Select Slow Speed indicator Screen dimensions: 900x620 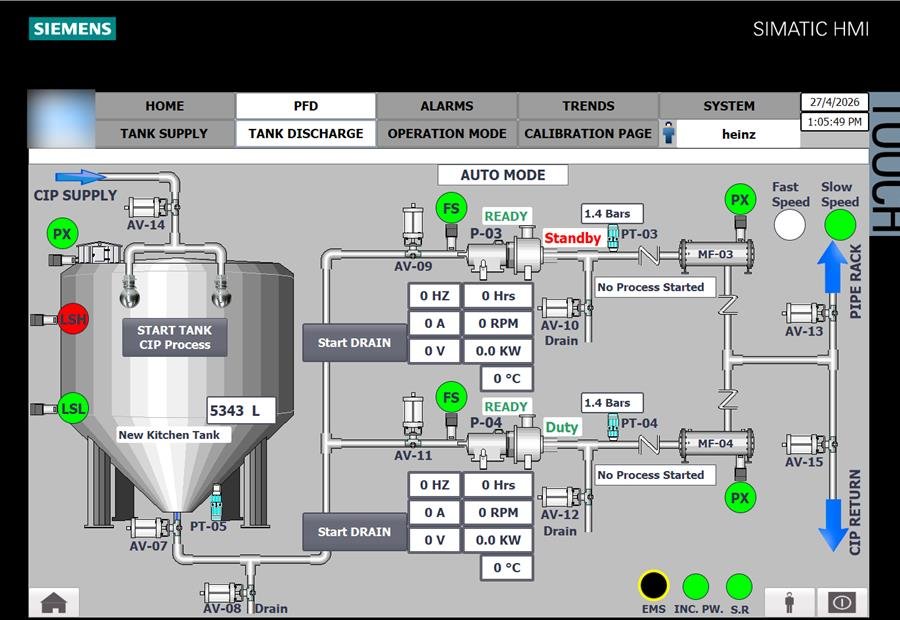click(x=840, y=224)
